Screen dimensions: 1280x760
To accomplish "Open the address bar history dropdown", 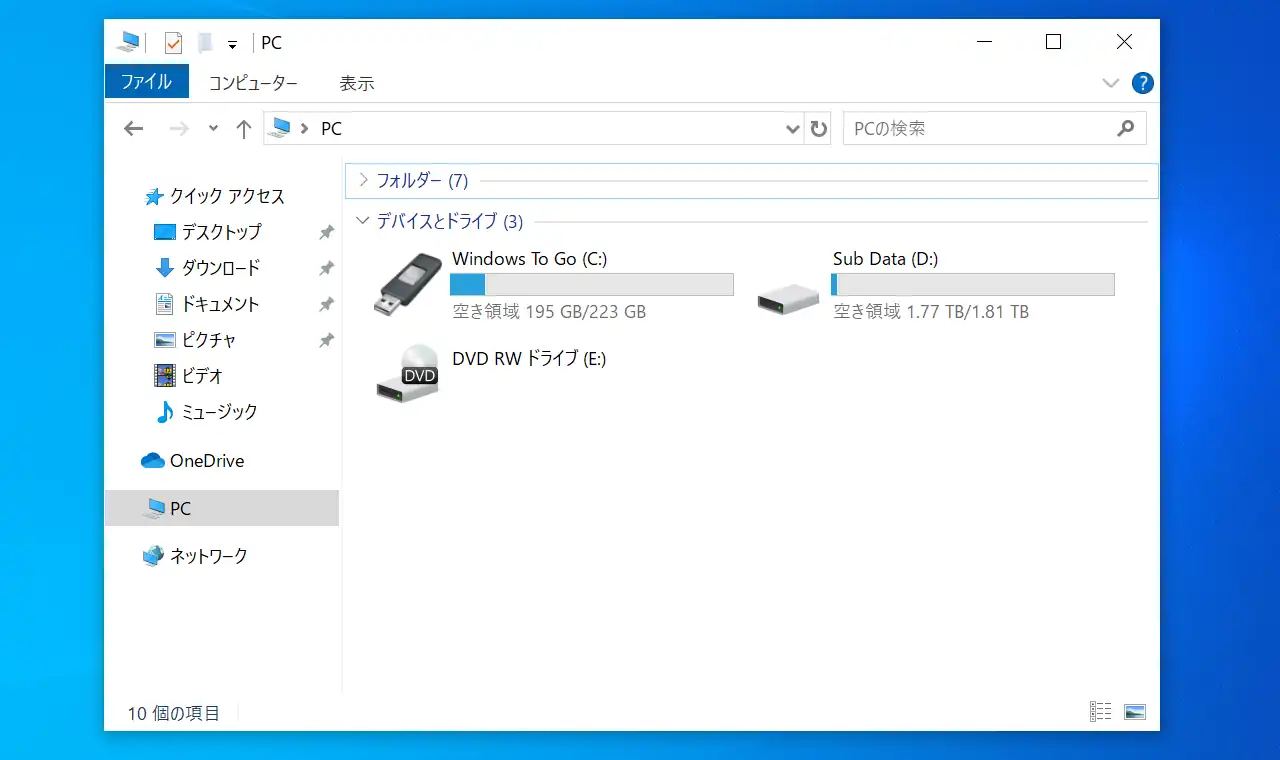I will pyautogui.click(x=793, y=129).
